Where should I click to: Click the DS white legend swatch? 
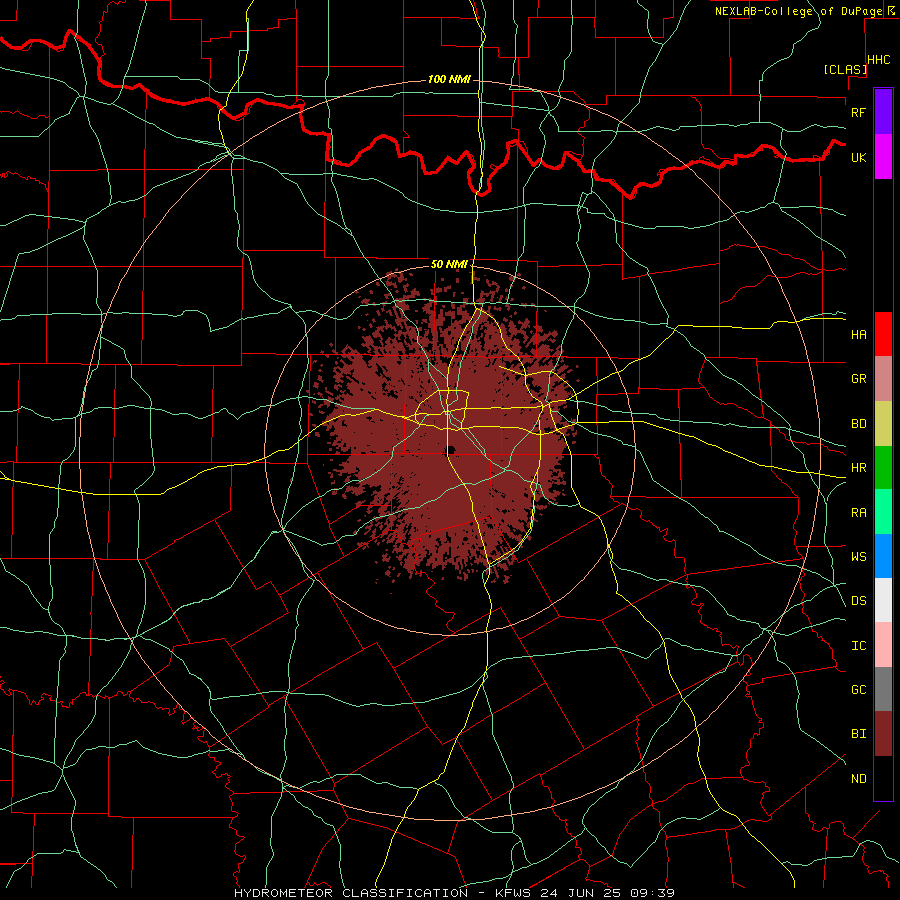[883, 600]
